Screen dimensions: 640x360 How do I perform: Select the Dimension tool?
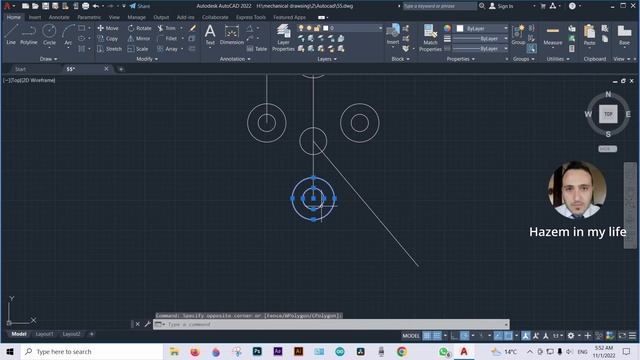[231, 34]
